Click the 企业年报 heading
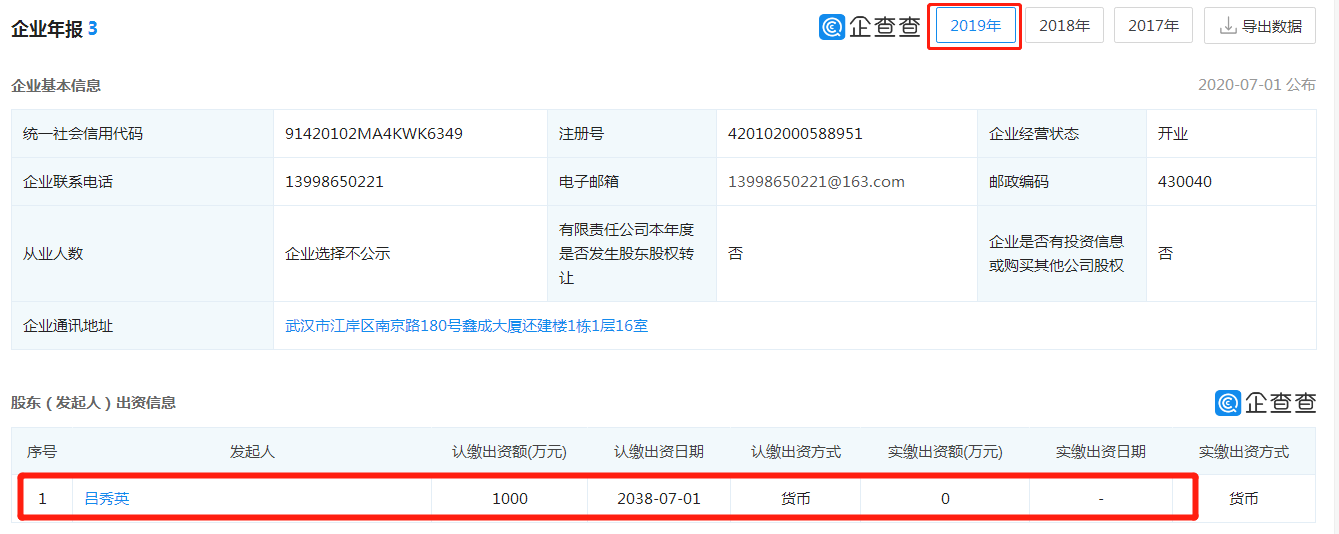Viewport: 1339px width, 534px height. 47,29
